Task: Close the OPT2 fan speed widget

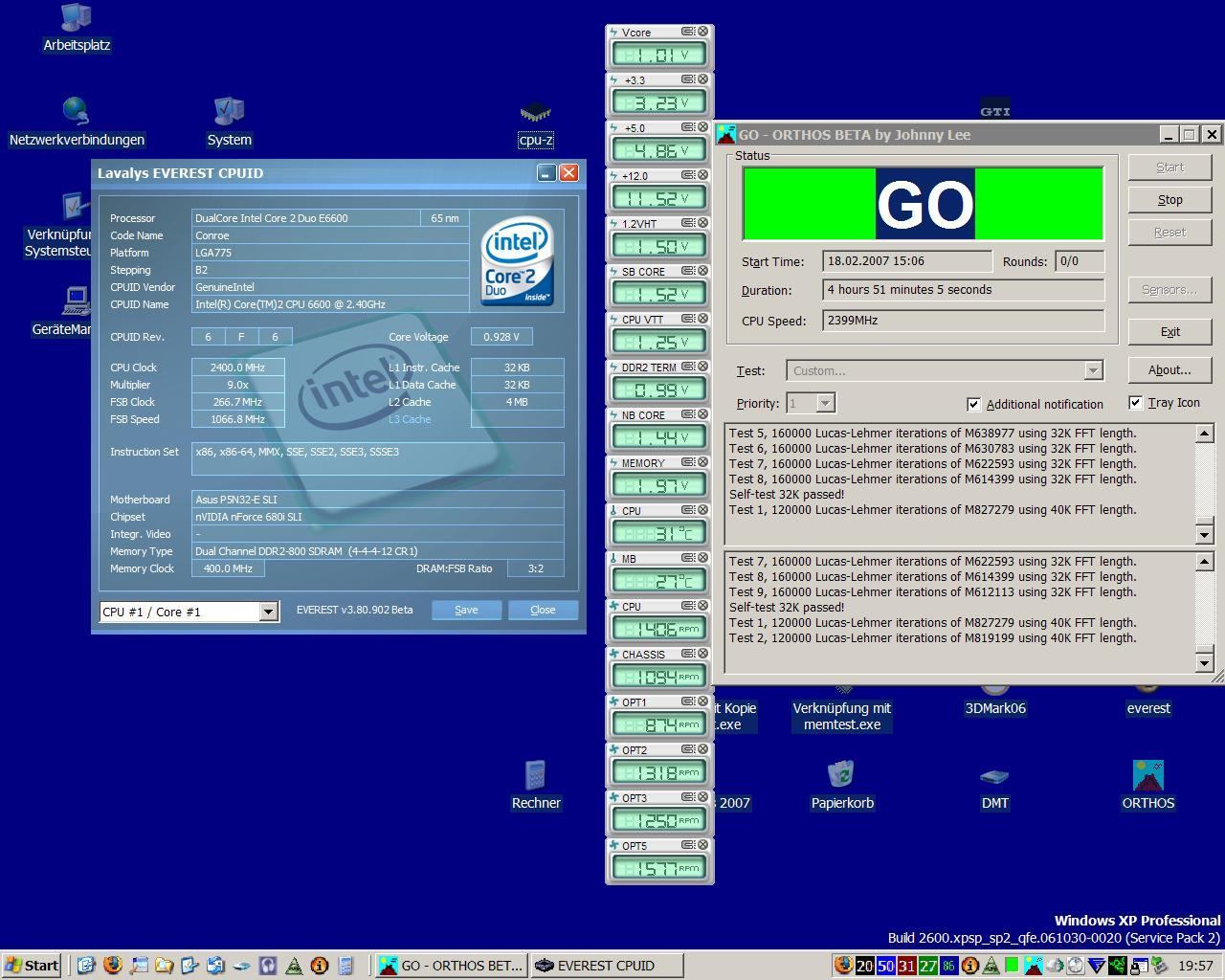Action: 702,749
